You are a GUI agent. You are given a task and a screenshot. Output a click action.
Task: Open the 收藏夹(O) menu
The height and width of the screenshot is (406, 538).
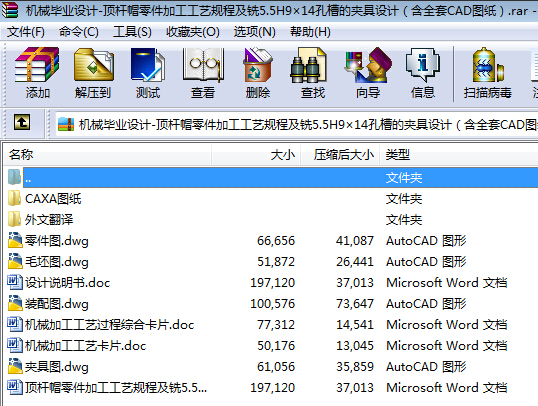pyautogui.click(x=193, y=32)
